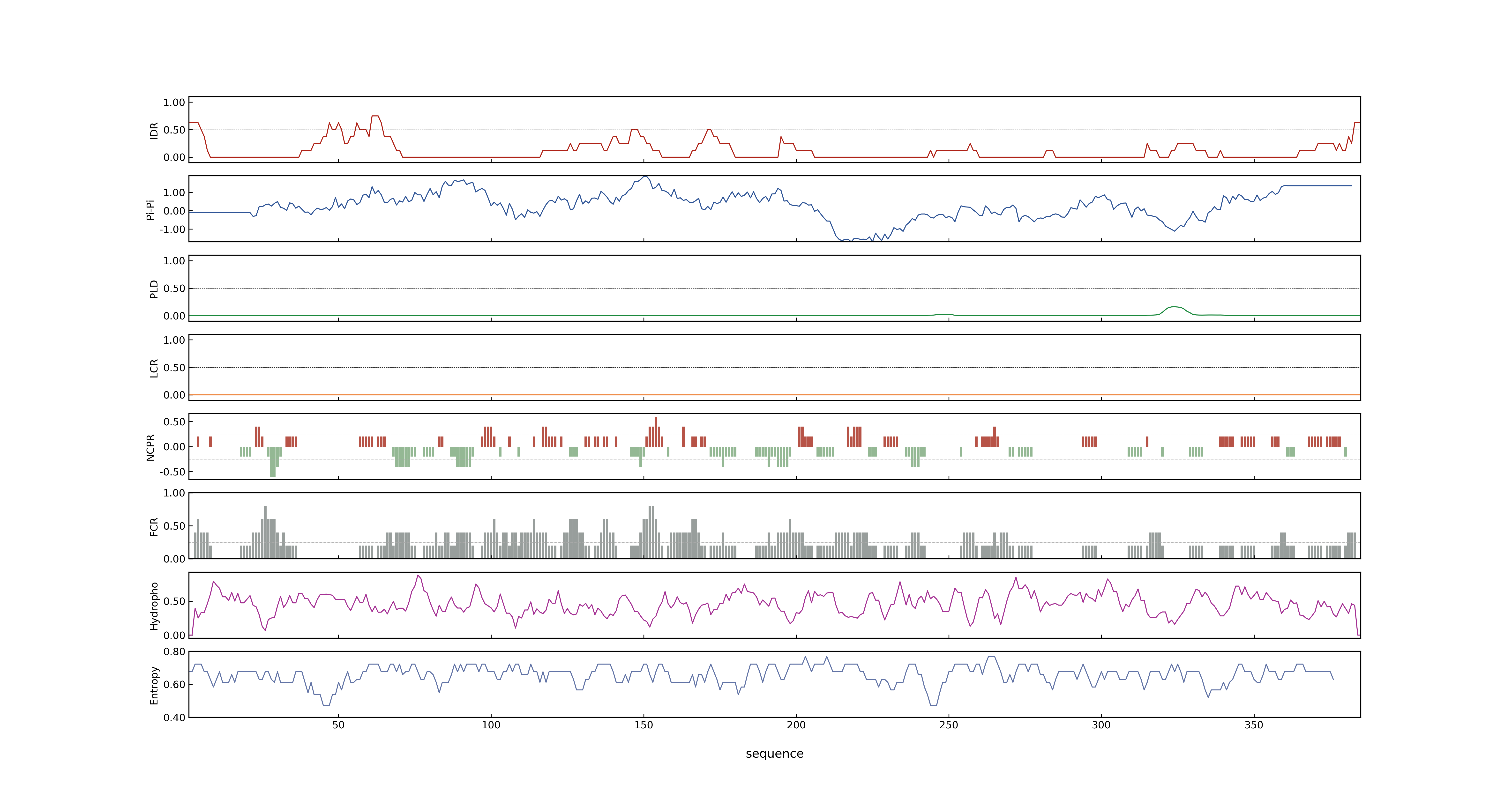Click the 0.50 tick on Hydropho axis
Screen dimensions: 1512x806
(174, 601)
